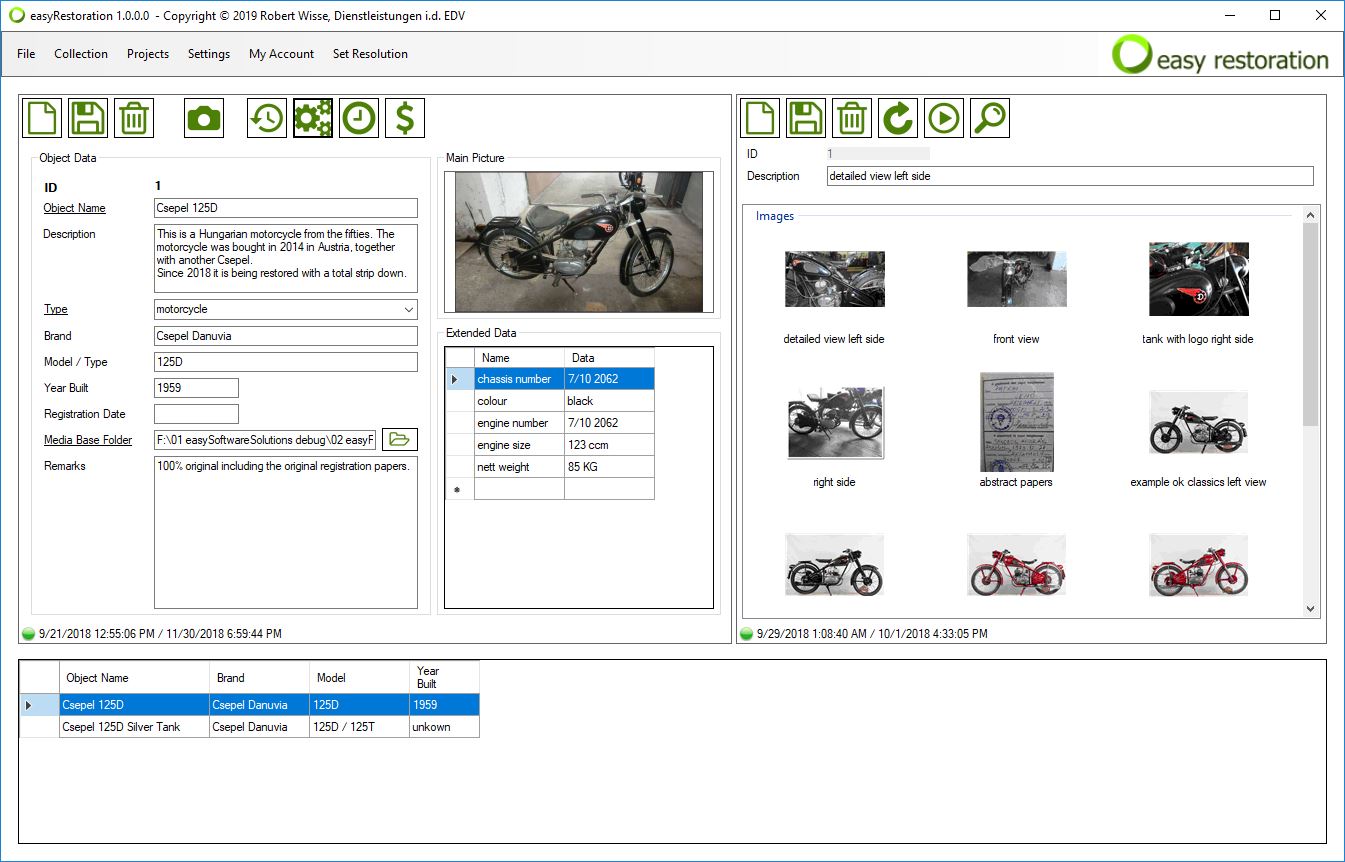This screenshot has height=862, width=1345.
Task: Click into the Remarks text area
Action: click(286, 532)
